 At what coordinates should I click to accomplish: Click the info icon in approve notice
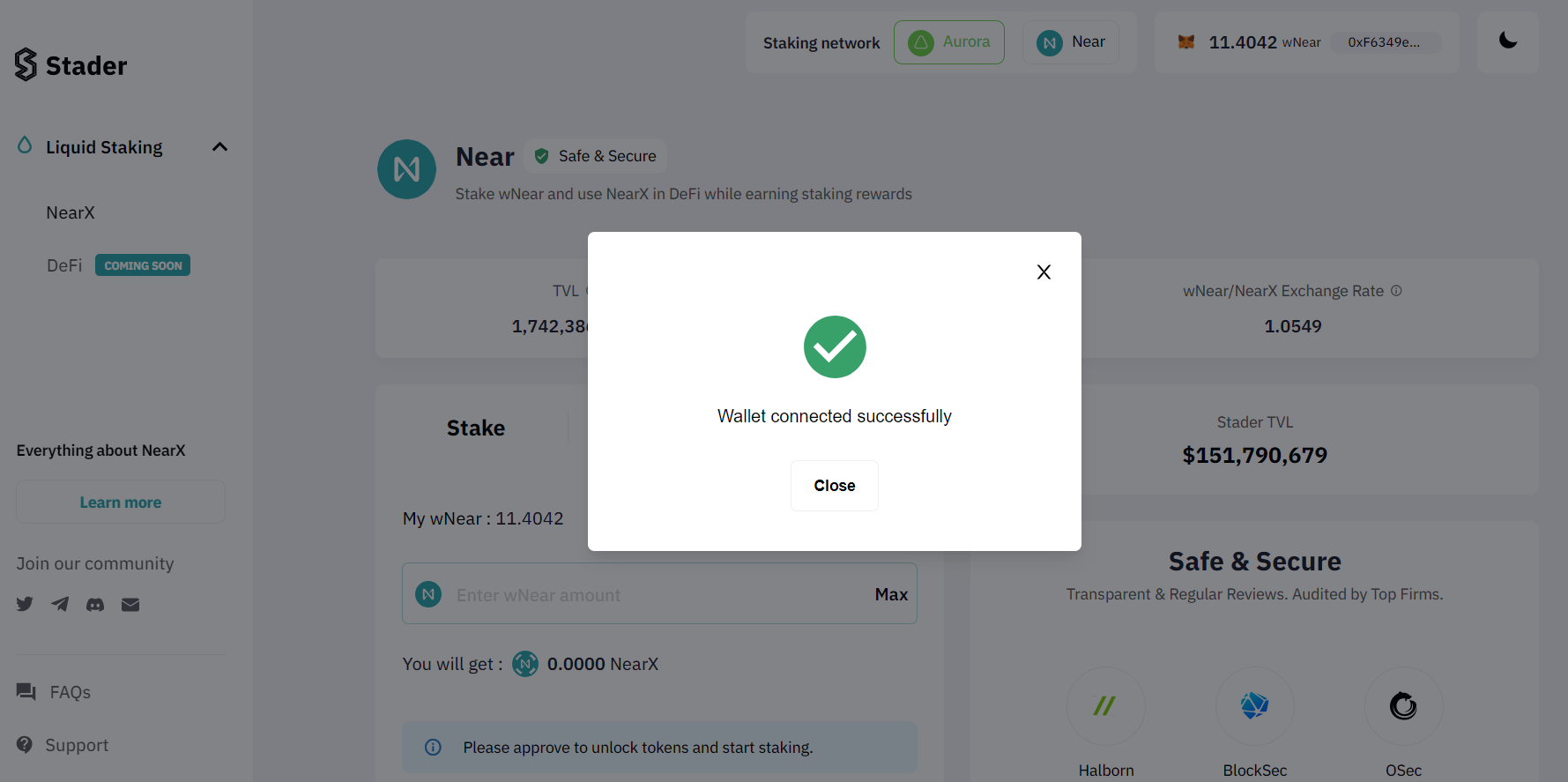(433, 748)
